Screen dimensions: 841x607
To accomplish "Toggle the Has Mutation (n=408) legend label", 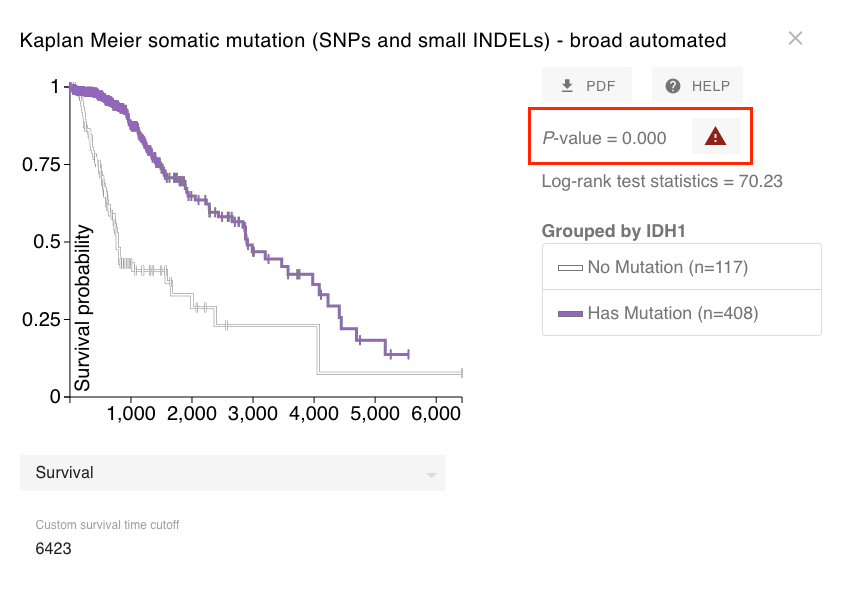I will click(x=672, y=314).
